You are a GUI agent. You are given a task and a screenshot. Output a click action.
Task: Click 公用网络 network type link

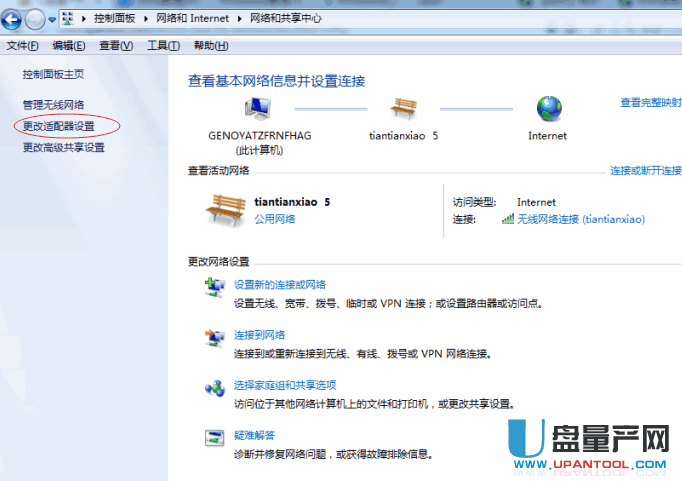(275, 219)
